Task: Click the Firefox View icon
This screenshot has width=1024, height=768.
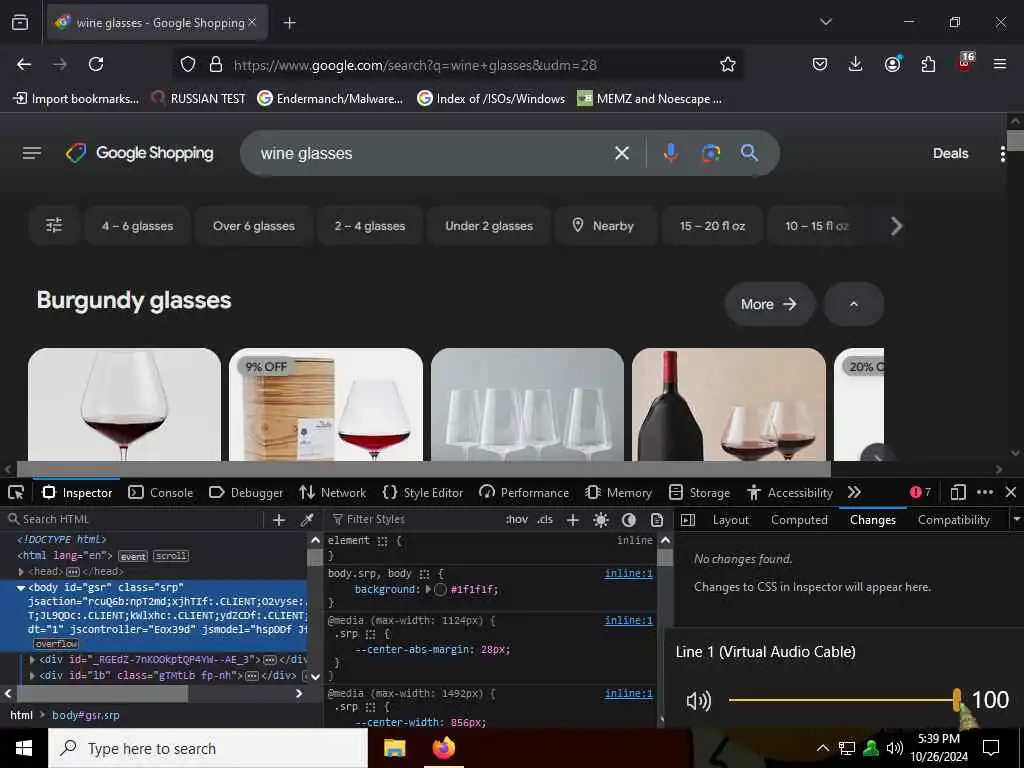Action: (20, 23)
